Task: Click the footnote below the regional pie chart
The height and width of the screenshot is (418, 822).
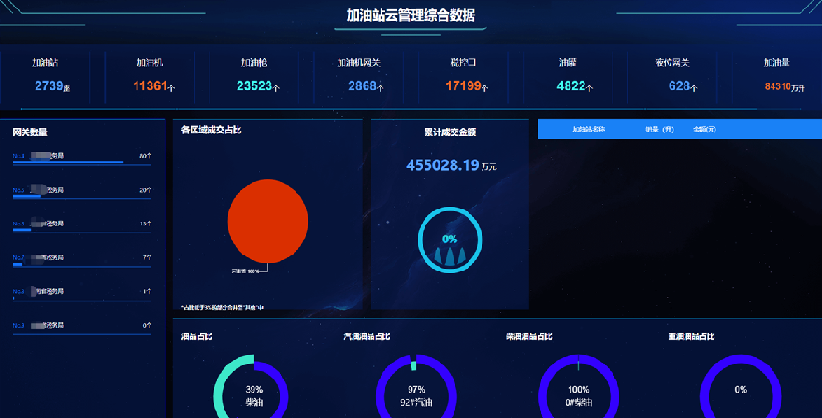Action: click(222, 307)
